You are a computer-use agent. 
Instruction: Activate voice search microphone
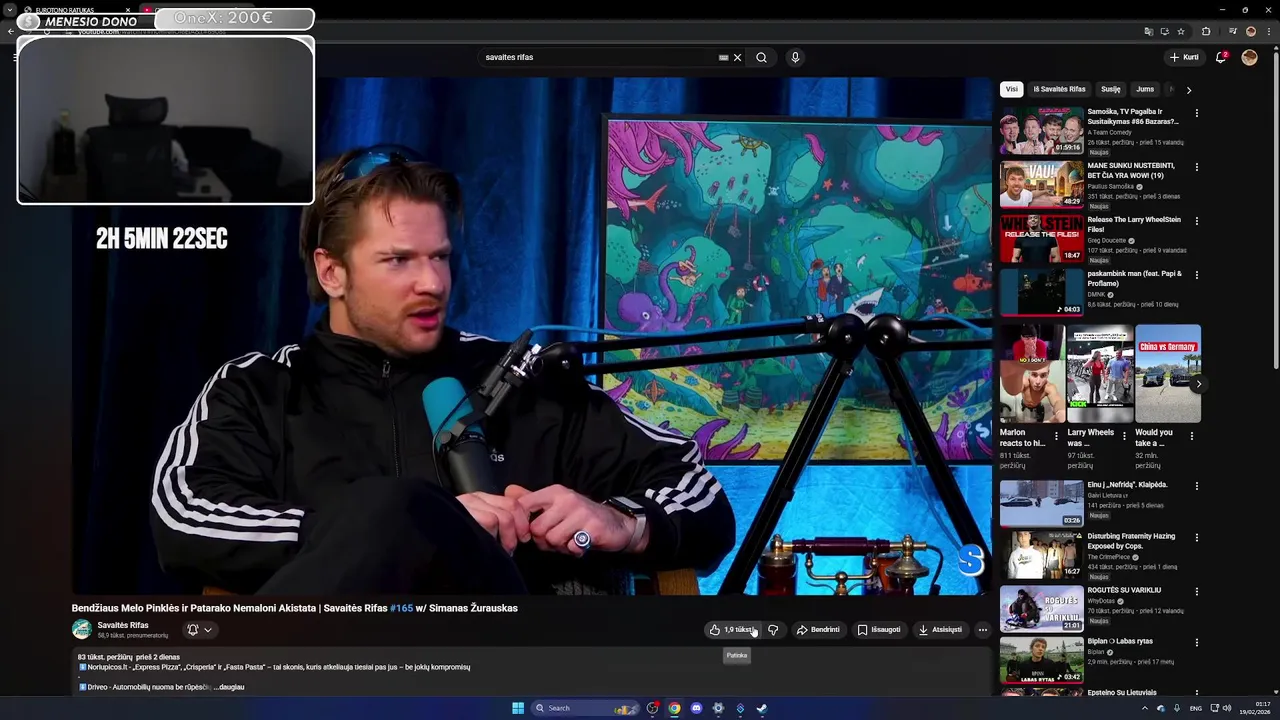[795, 57]
